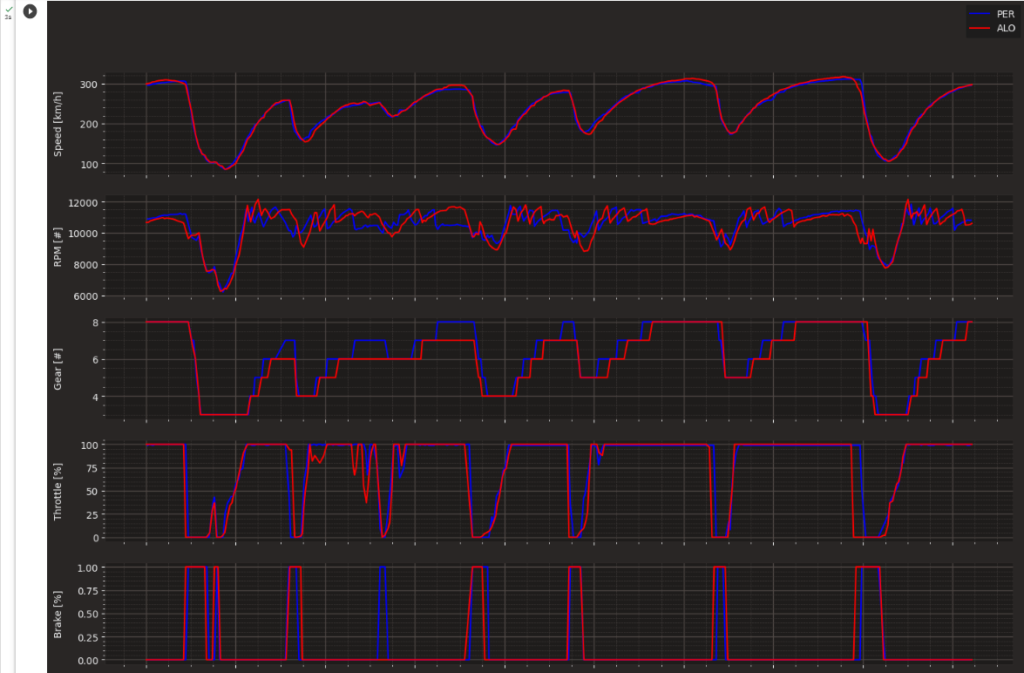Click the 6000 tick on RPM axis
1024x673 pixels.
tap(85, 296)
